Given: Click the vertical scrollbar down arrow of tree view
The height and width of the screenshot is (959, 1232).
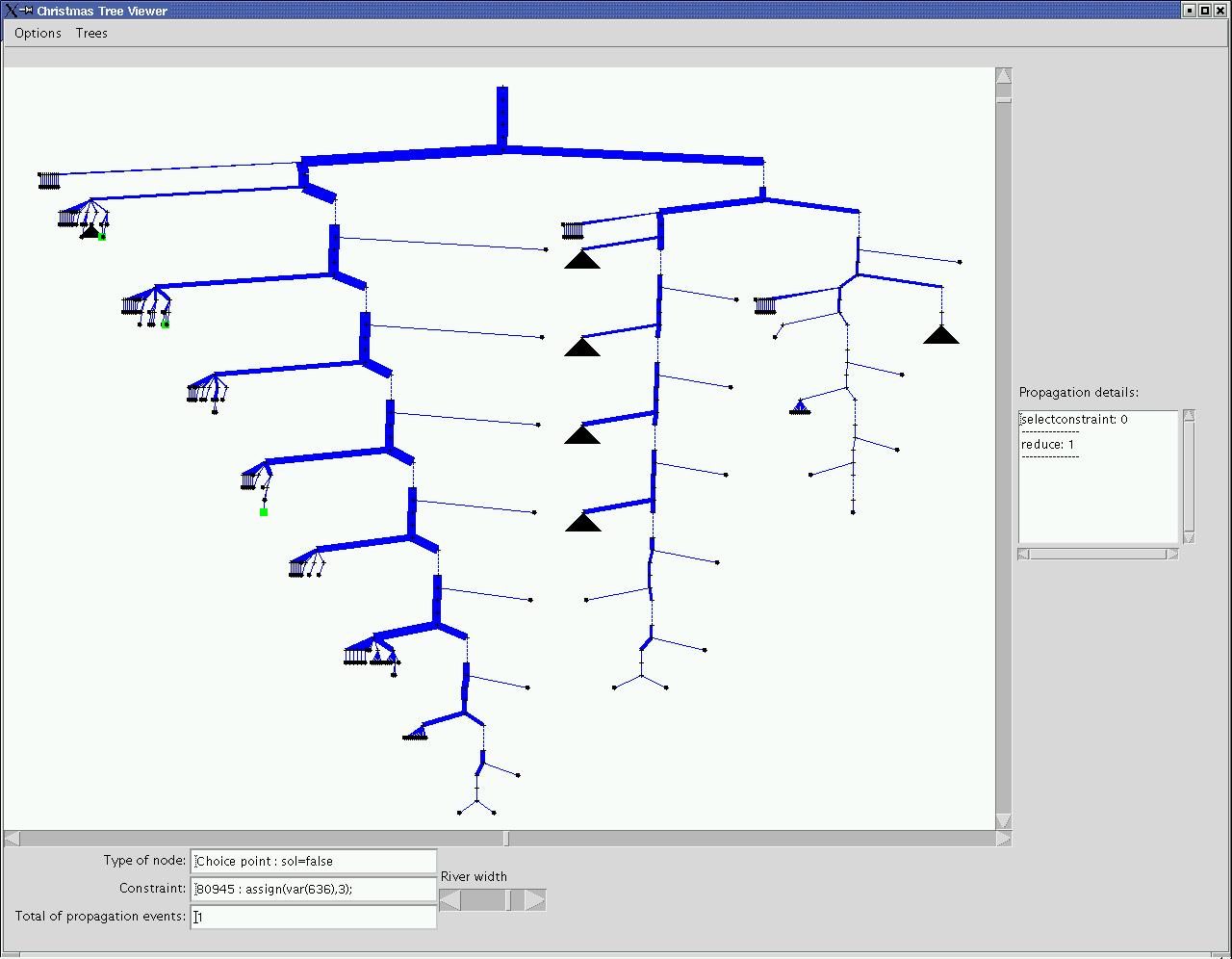Looking at the screenshot, I should (1003, 821).
